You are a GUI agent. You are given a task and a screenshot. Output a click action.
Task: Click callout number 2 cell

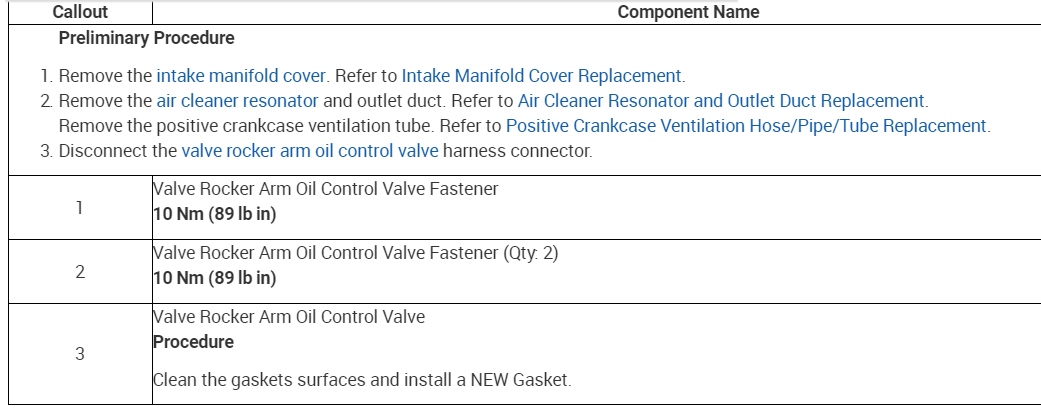click(78, 272)
